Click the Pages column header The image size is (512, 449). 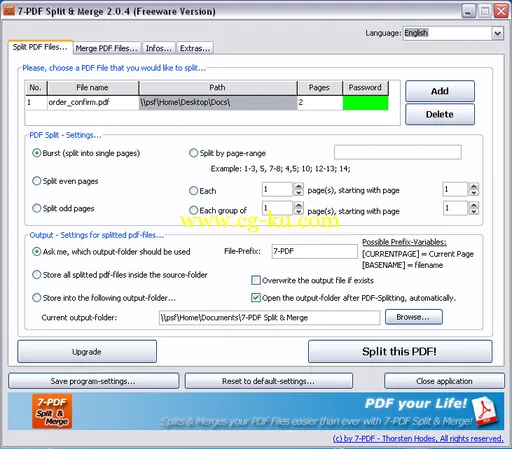point(320,88)
